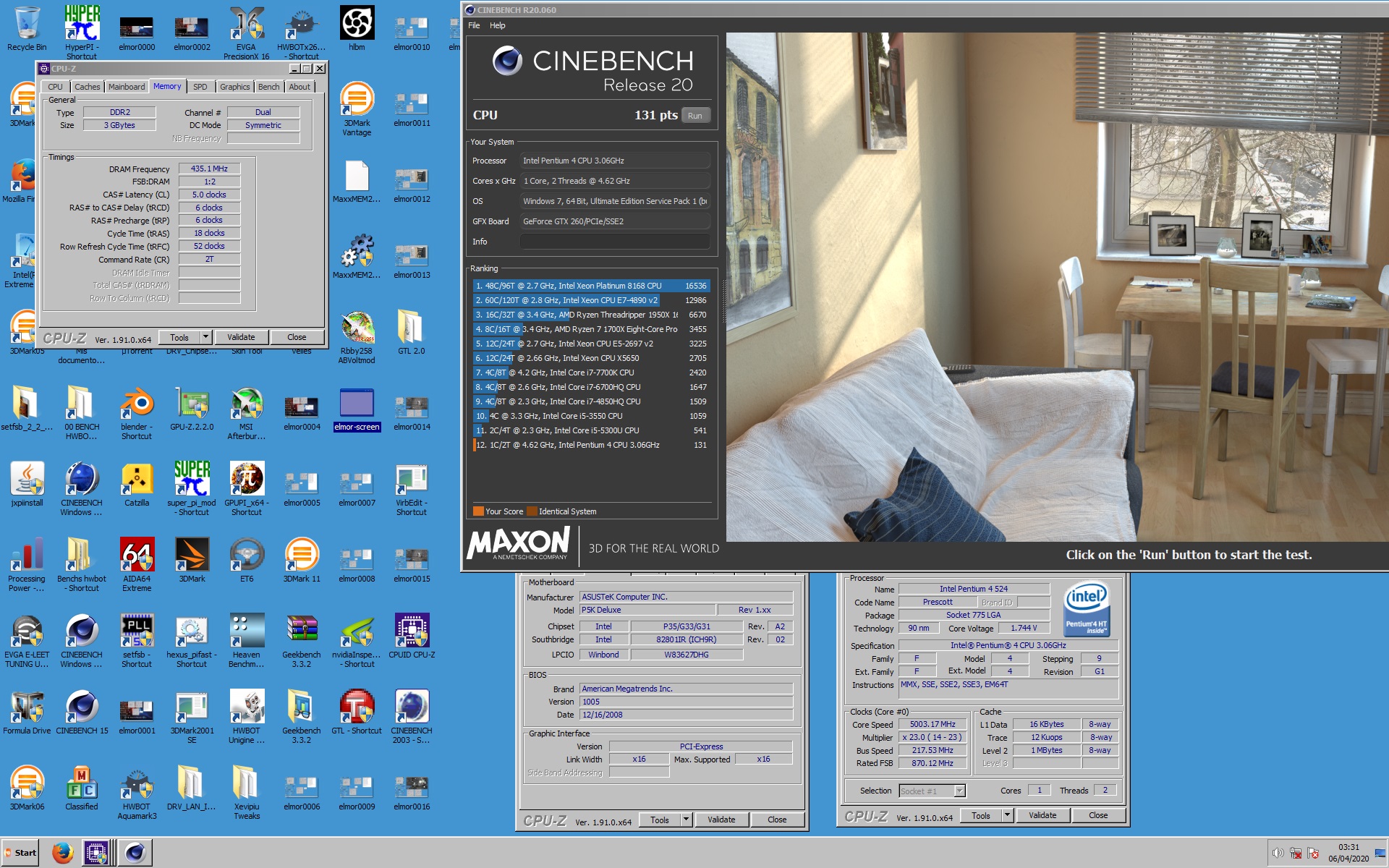
Task: Click Validate in Processor CPU-Z window
Action: (1042, 815)
